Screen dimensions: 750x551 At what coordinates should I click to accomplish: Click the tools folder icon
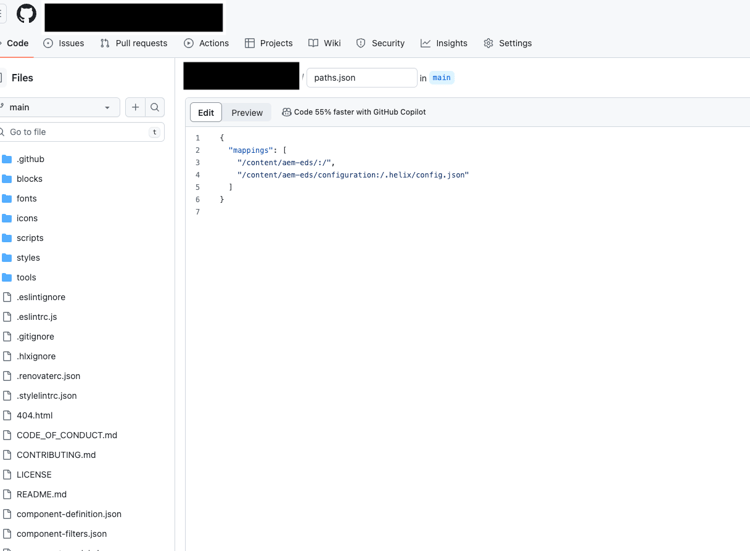[x=7, y=277]
